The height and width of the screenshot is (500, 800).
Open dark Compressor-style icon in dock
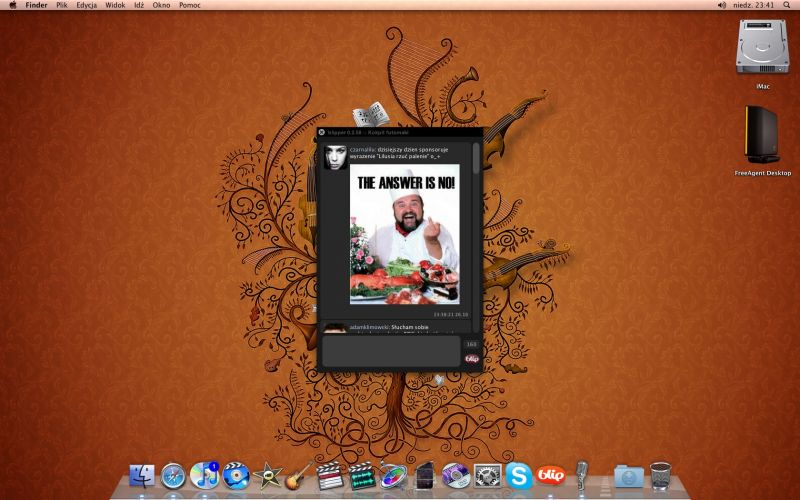point(424,476)
